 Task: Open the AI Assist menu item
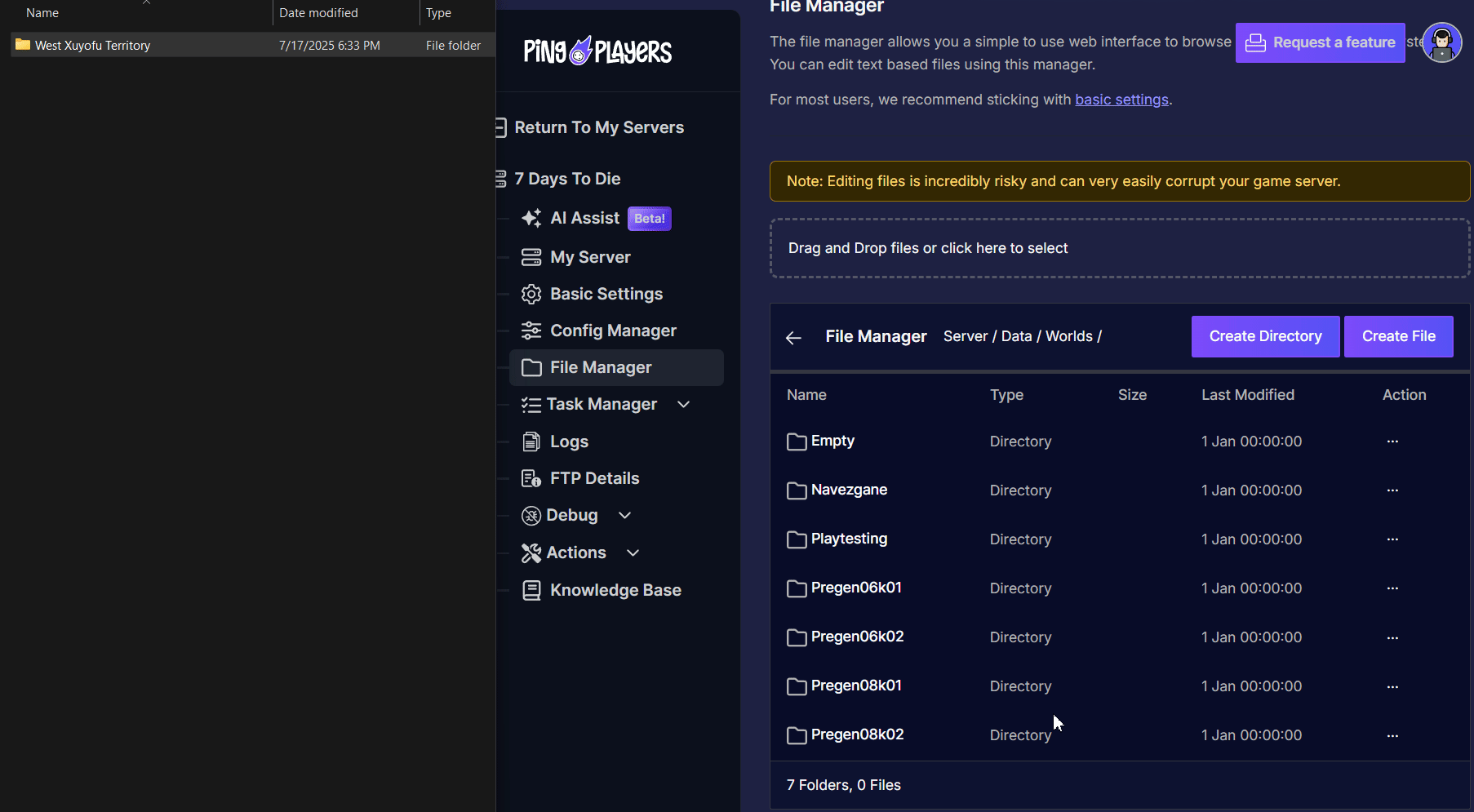616,218
